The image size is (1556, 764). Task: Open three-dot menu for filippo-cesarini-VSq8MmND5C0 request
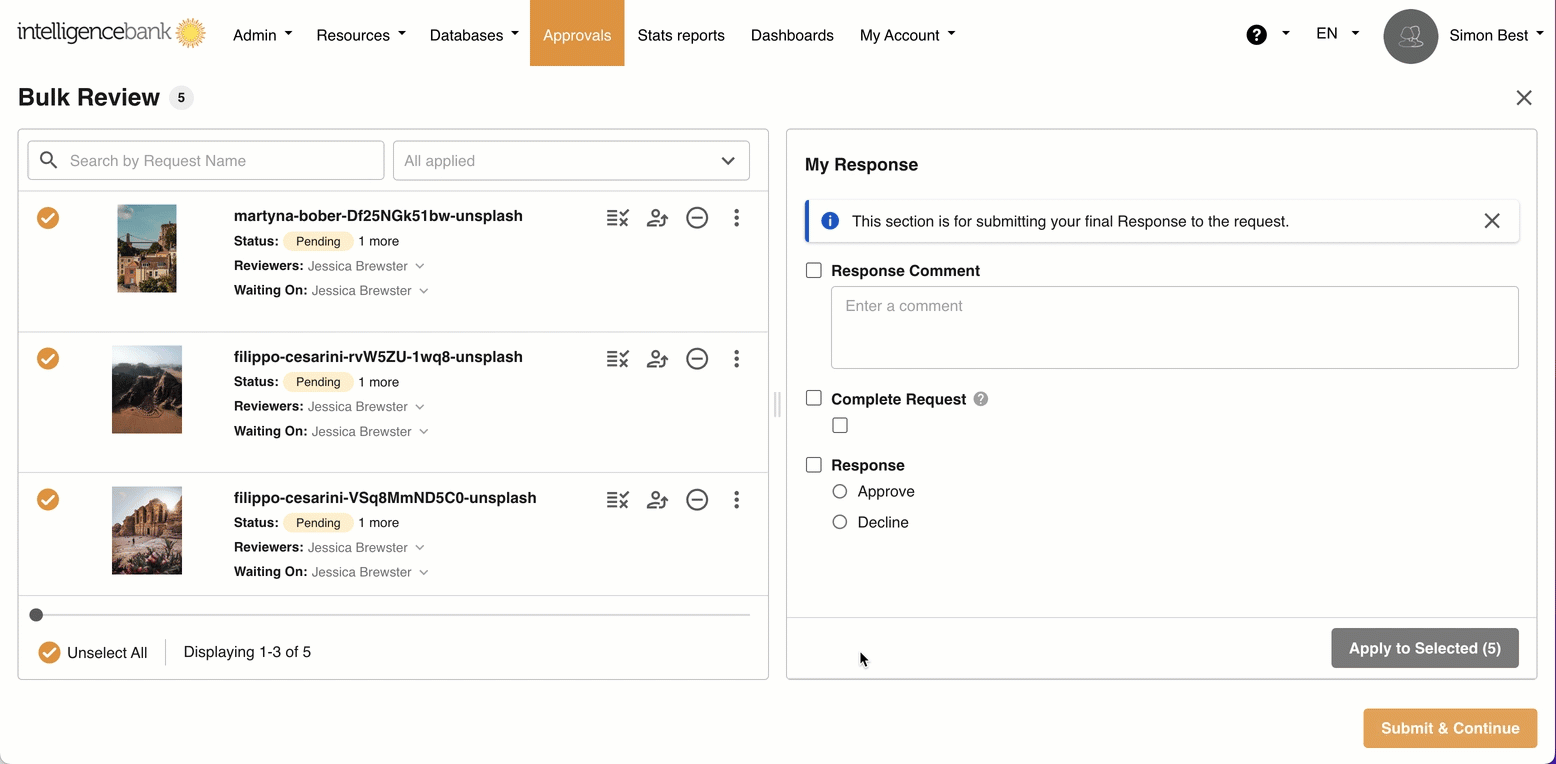click(x=736, y=500)
